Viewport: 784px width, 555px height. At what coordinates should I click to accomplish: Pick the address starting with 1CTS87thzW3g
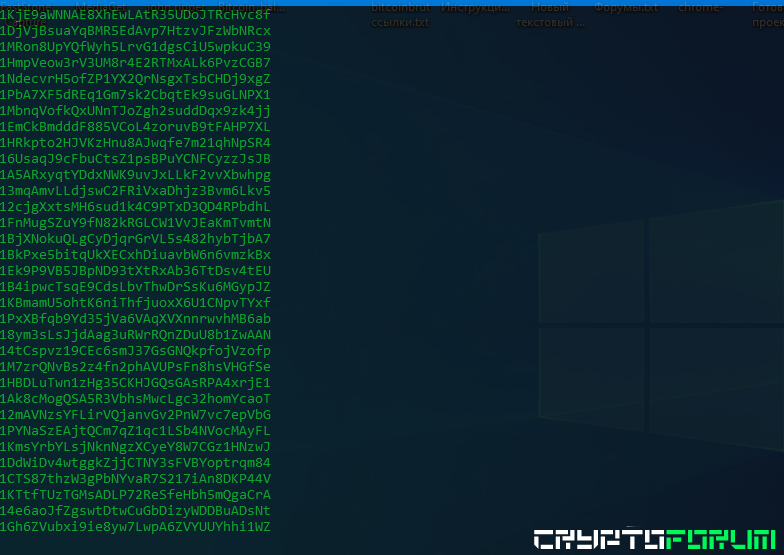135,478
